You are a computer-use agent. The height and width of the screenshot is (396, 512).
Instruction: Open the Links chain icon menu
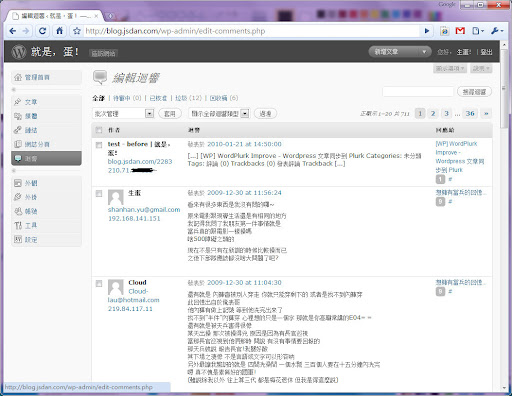[x=18, y=130]
